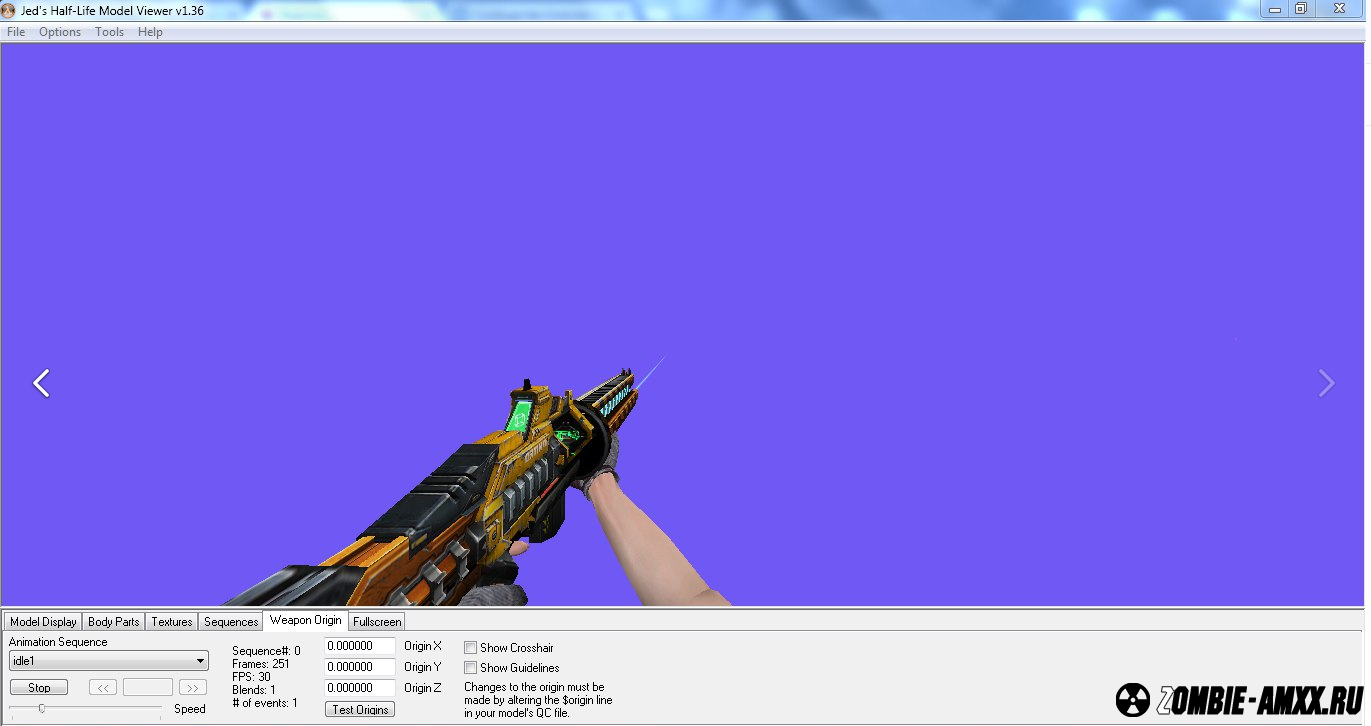Click the animation Speed slider handle
1371x726 pixels.
click(x=41, y=708)
